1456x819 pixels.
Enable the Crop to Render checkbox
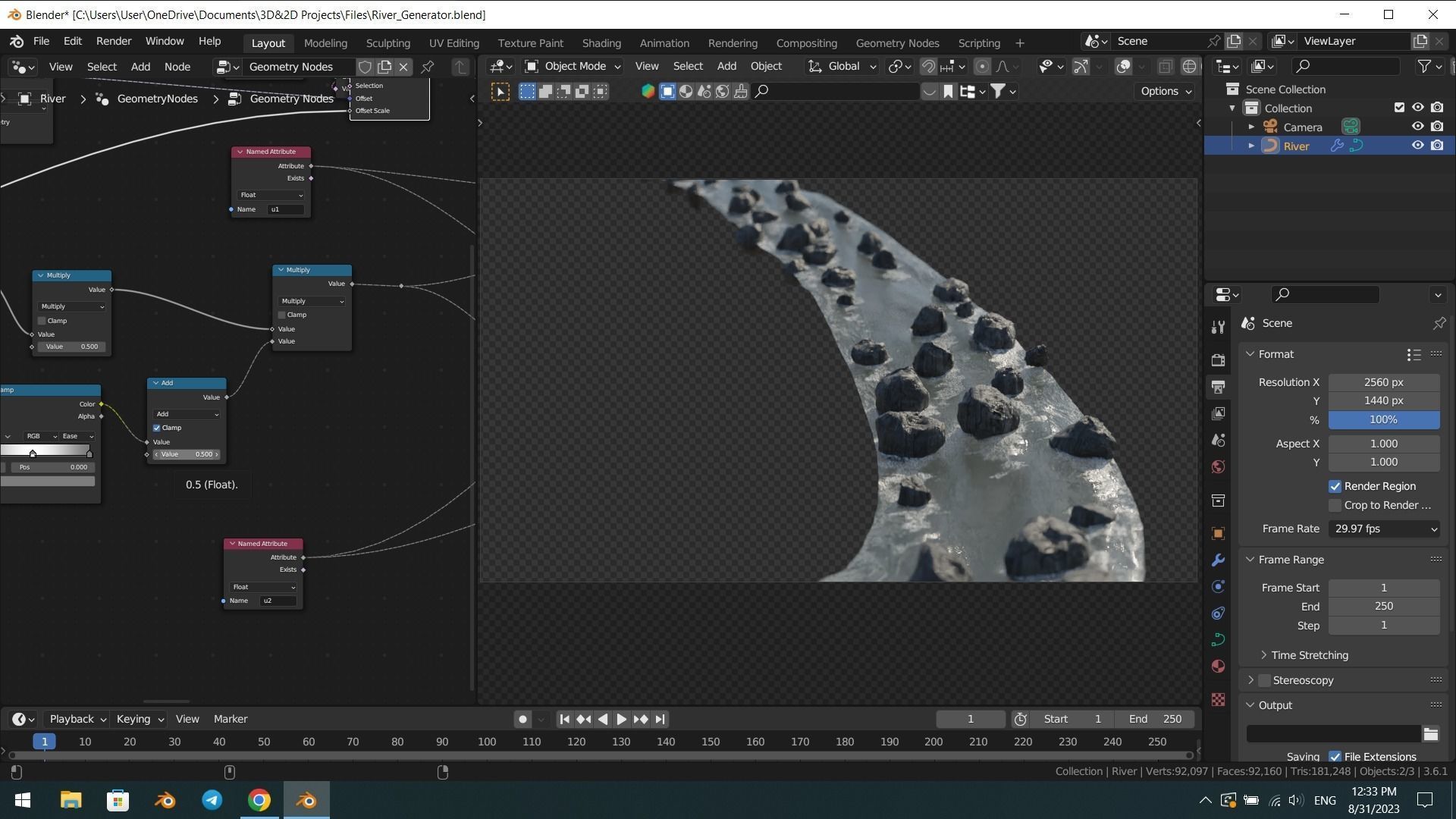[1335, 505]
